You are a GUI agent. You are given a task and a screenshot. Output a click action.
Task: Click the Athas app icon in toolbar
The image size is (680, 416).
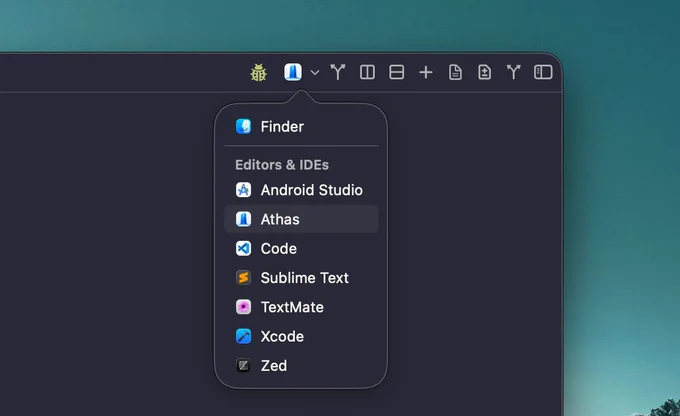(293, 72)
